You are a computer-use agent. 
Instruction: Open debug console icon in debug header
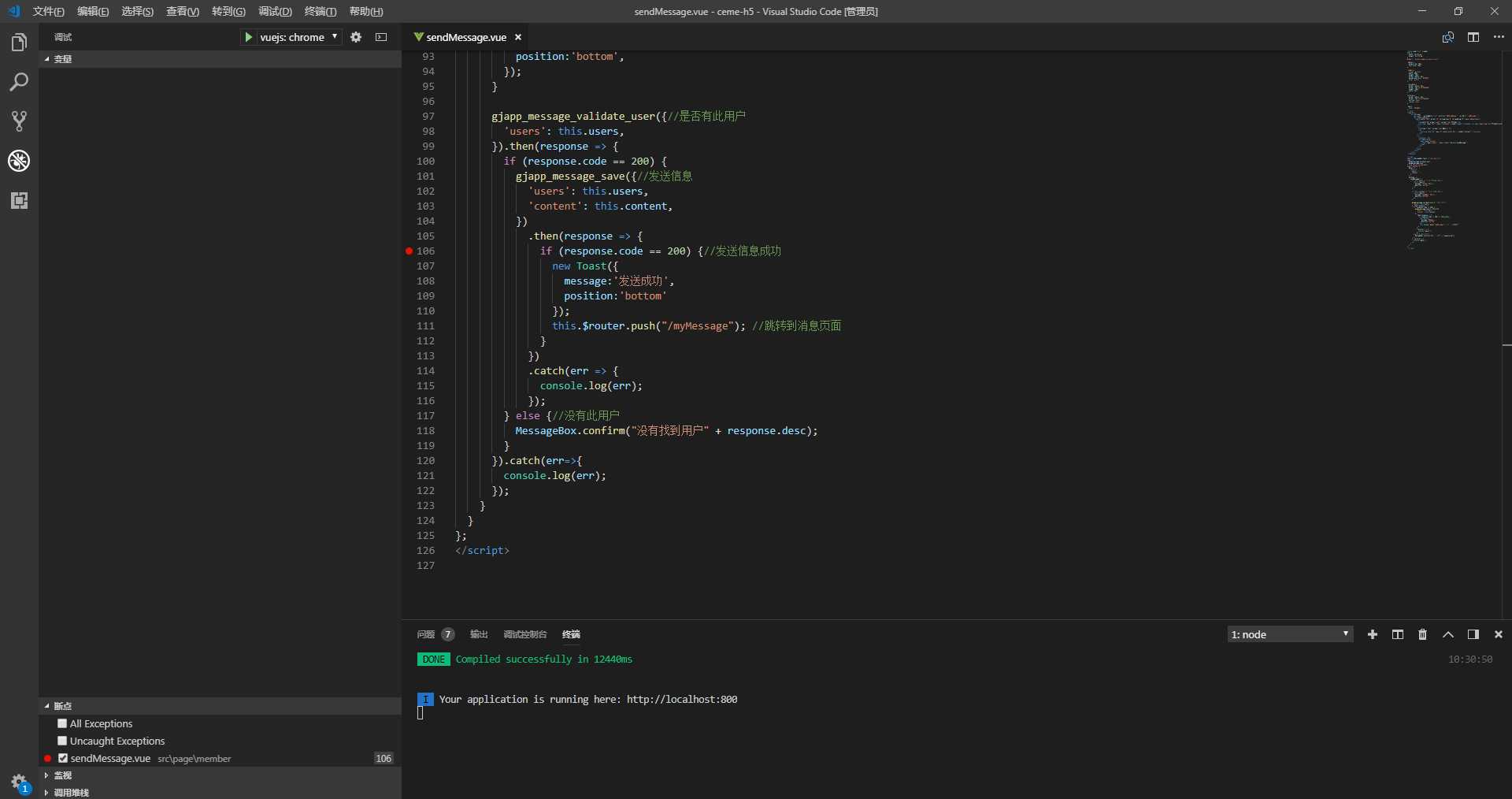click(381, 37)
